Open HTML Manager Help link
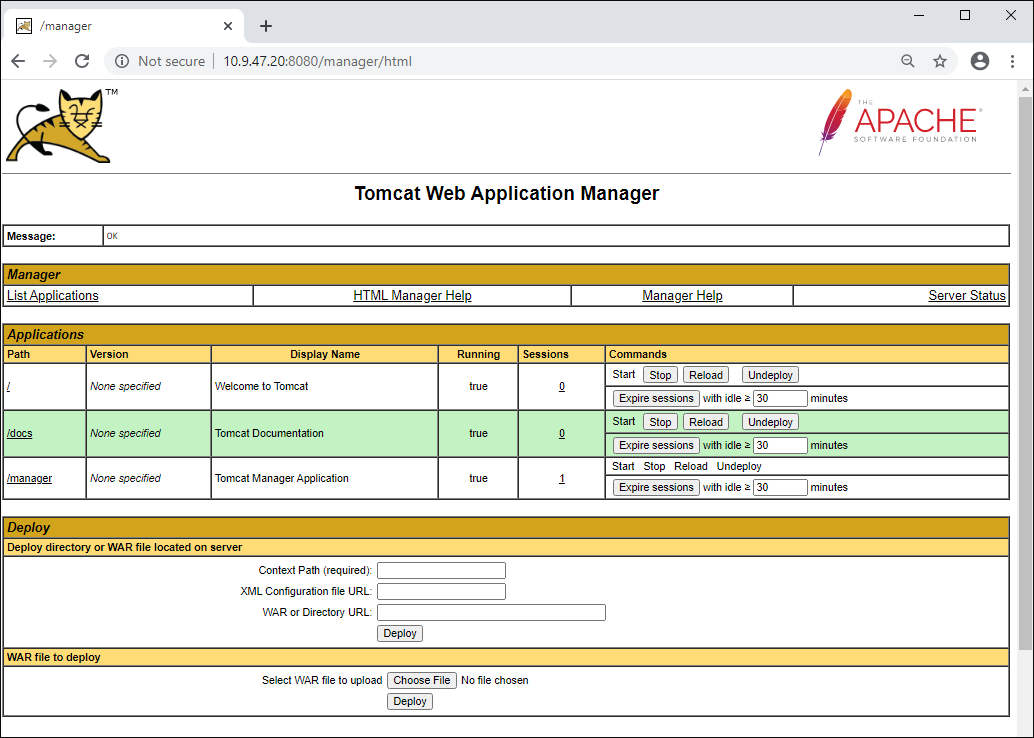Screen dimensions: 1034x738 click(x=412, y=296)
